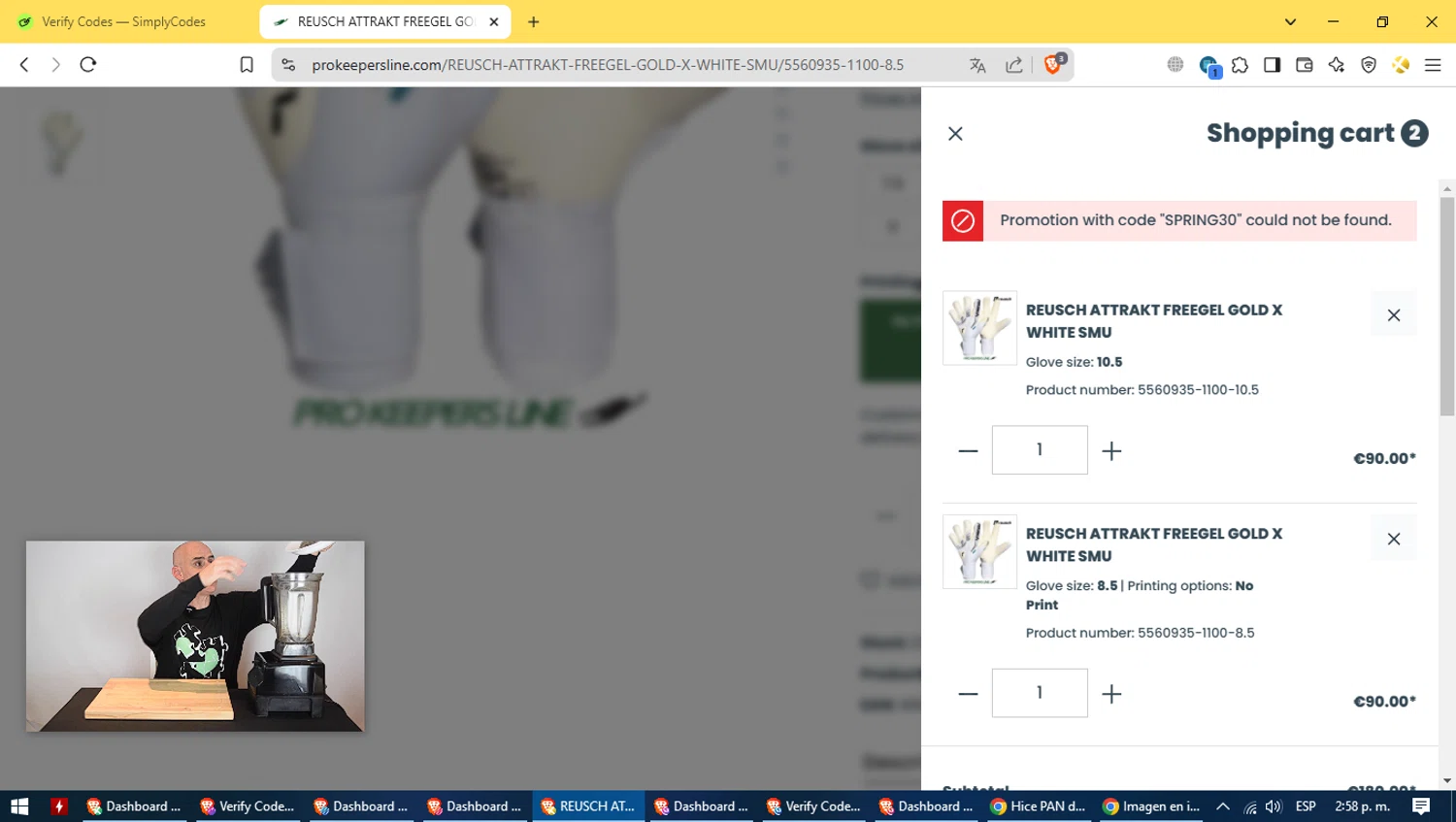Open the yellow extension icon in toolbar
This screenshot has height=822, width=1456.
1401,65
